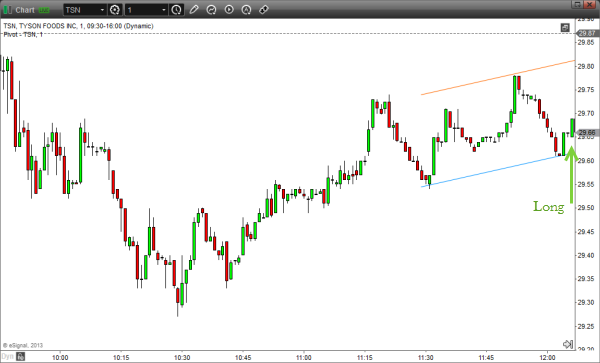
Task: Click the green LIVE data badge
Action: click(x=44, y=10)
